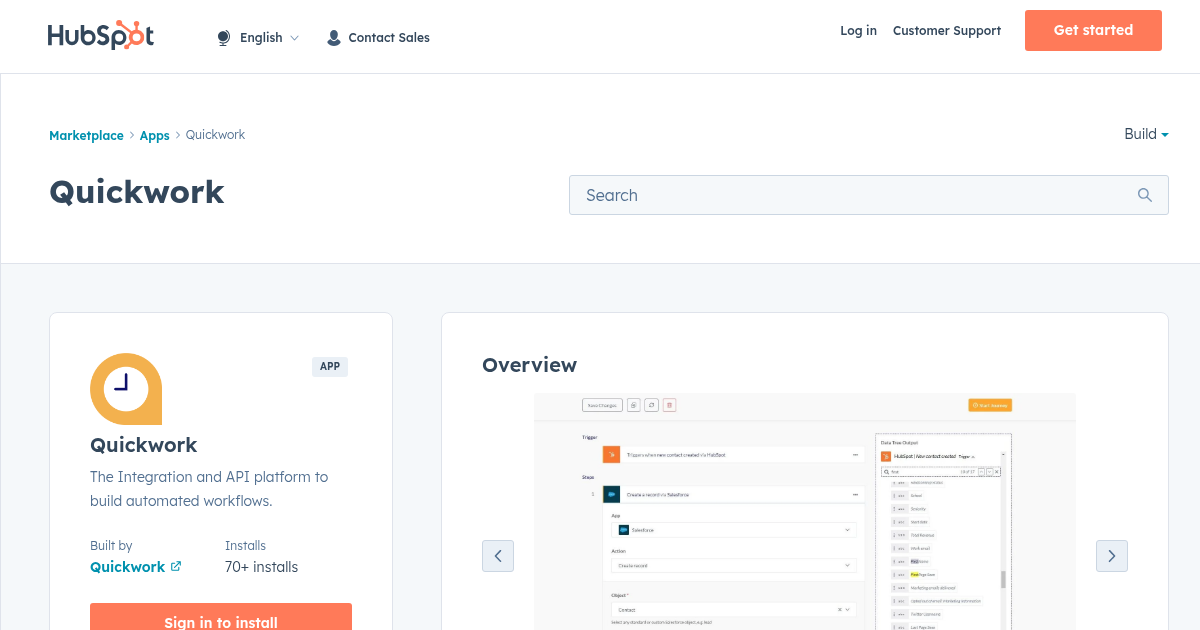Click the globe language icon
Screen dimensions: 1200x630
(224, 38)
